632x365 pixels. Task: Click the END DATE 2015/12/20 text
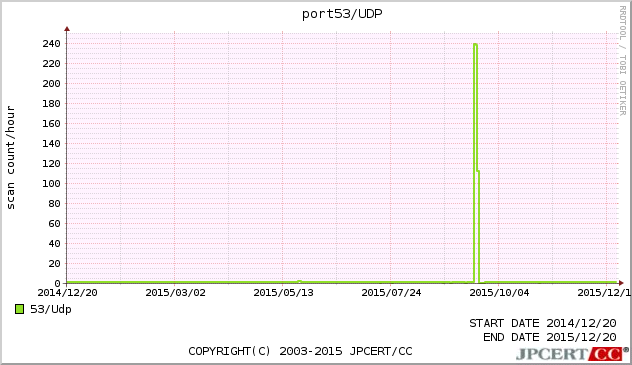(550, 337)
